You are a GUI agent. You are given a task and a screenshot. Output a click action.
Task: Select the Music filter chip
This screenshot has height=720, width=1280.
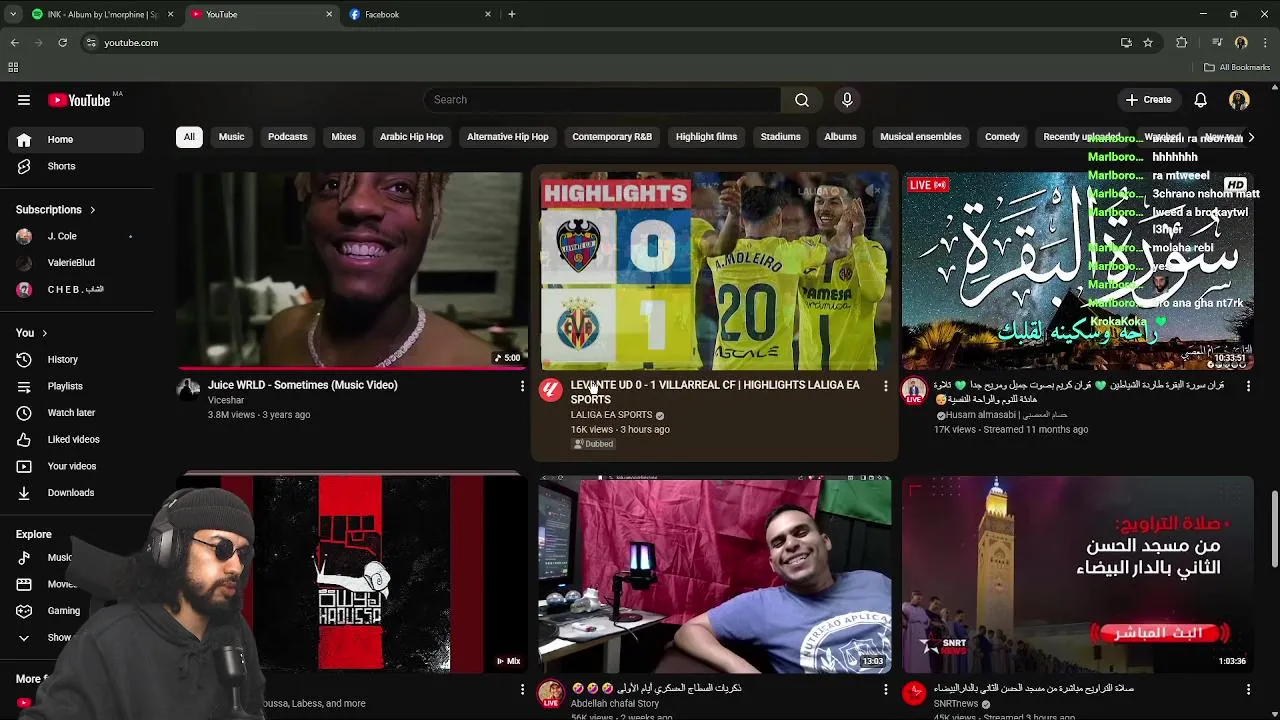point(231,137)
